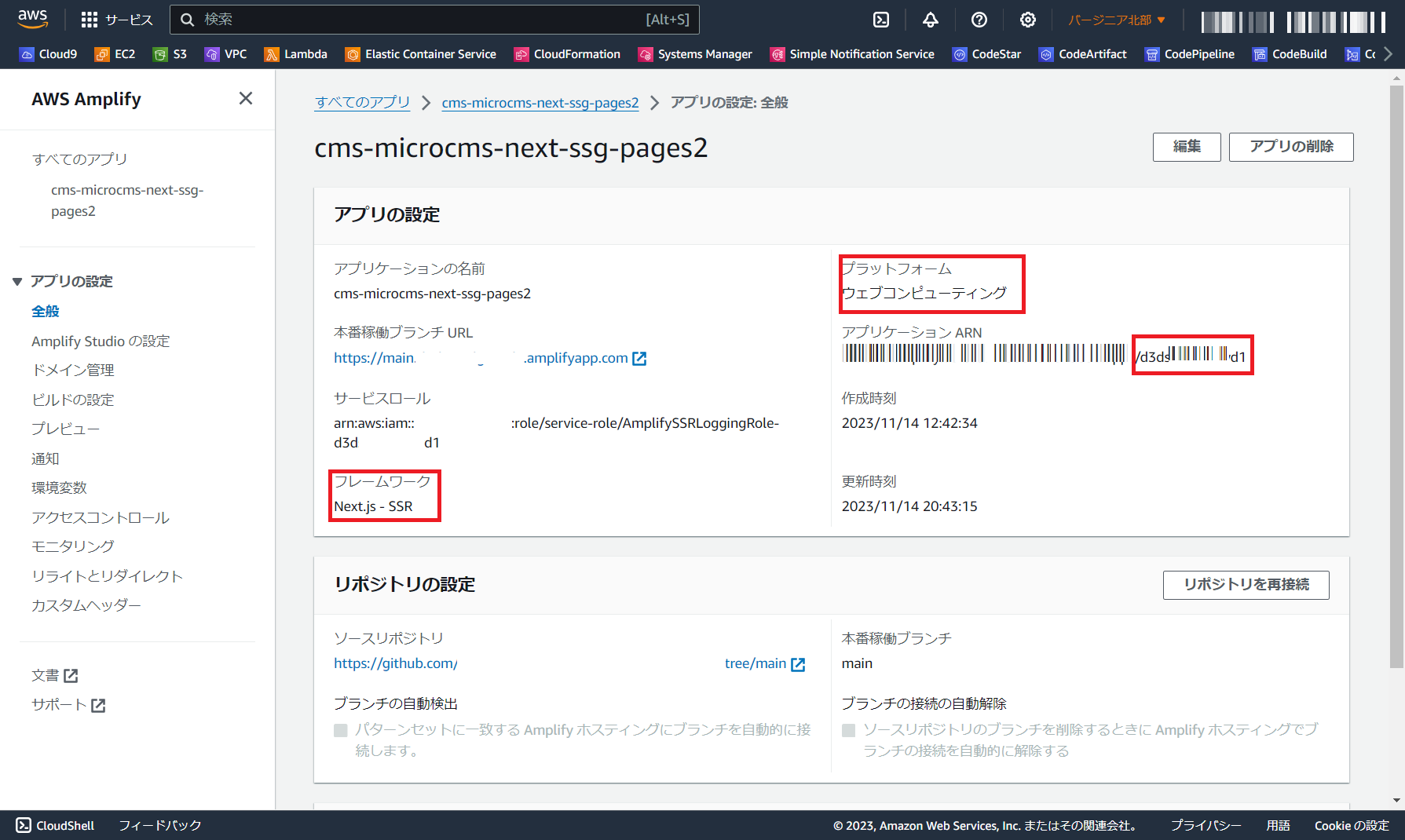This screenshot has height=840, width=1405.
Task: Toggle ブランチの自動検出 checkbox
Action: click(341, 730)
